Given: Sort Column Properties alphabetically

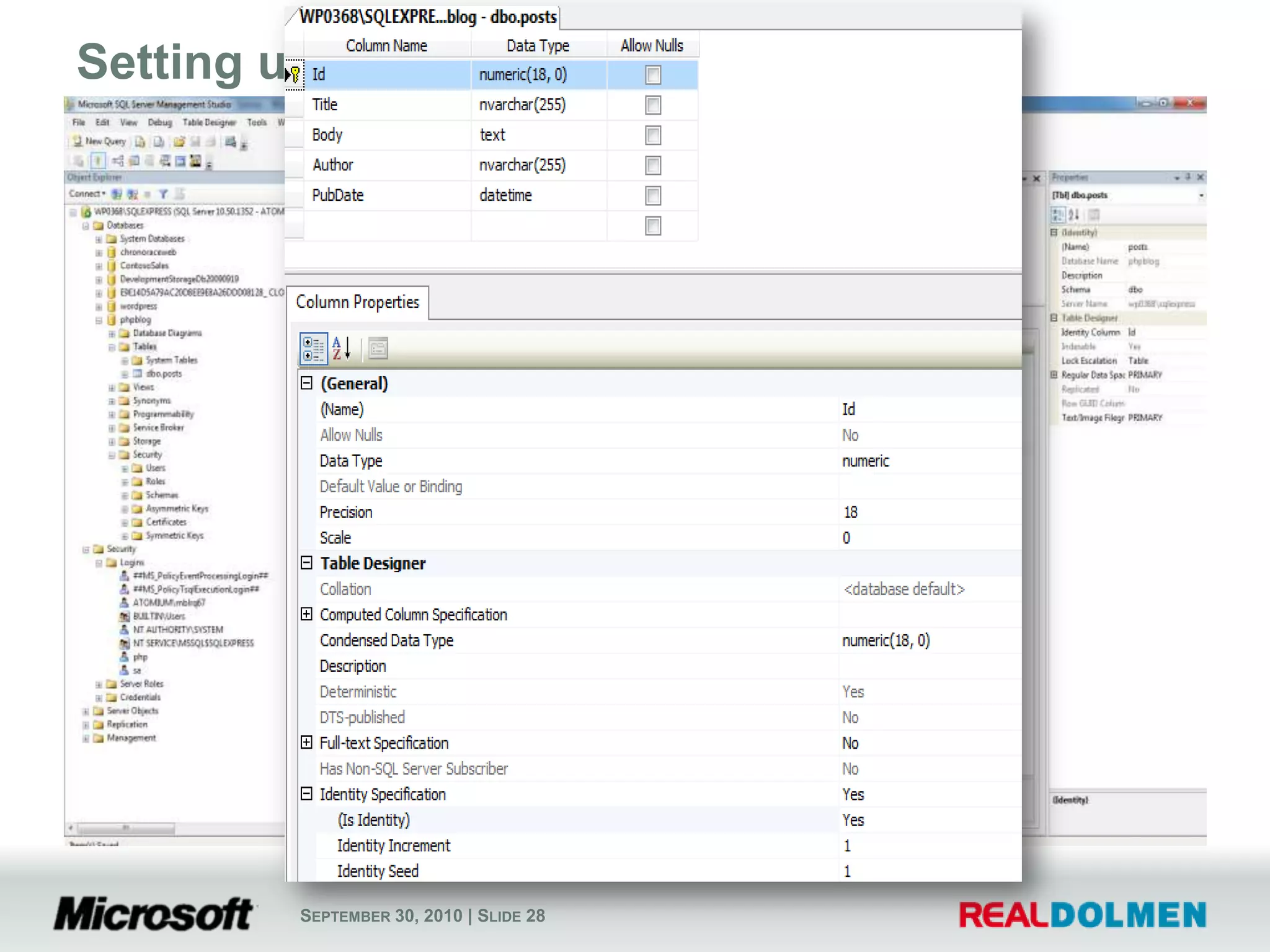Looking at the screenshot, I should pyautogui.click(x=342, y=348).
